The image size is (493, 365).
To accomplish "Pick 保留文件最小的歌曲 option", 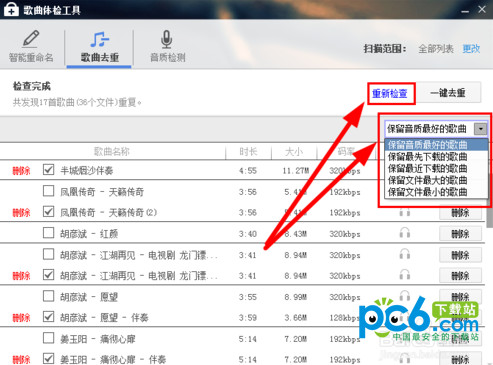I will coord(436,192).
